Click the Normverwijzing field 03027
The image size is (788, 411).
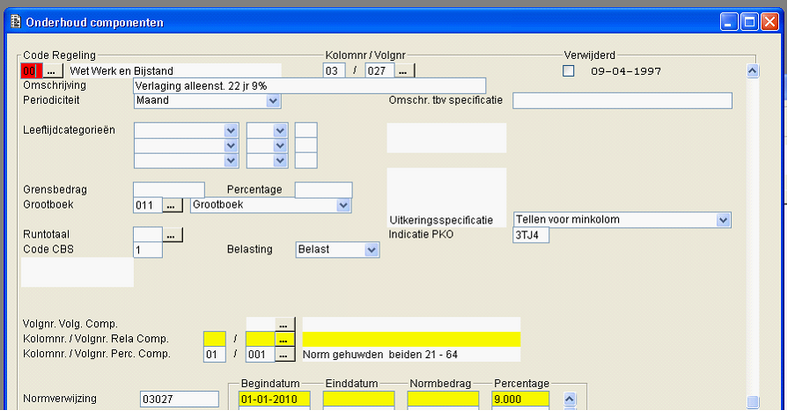click(x=179, y=399)
